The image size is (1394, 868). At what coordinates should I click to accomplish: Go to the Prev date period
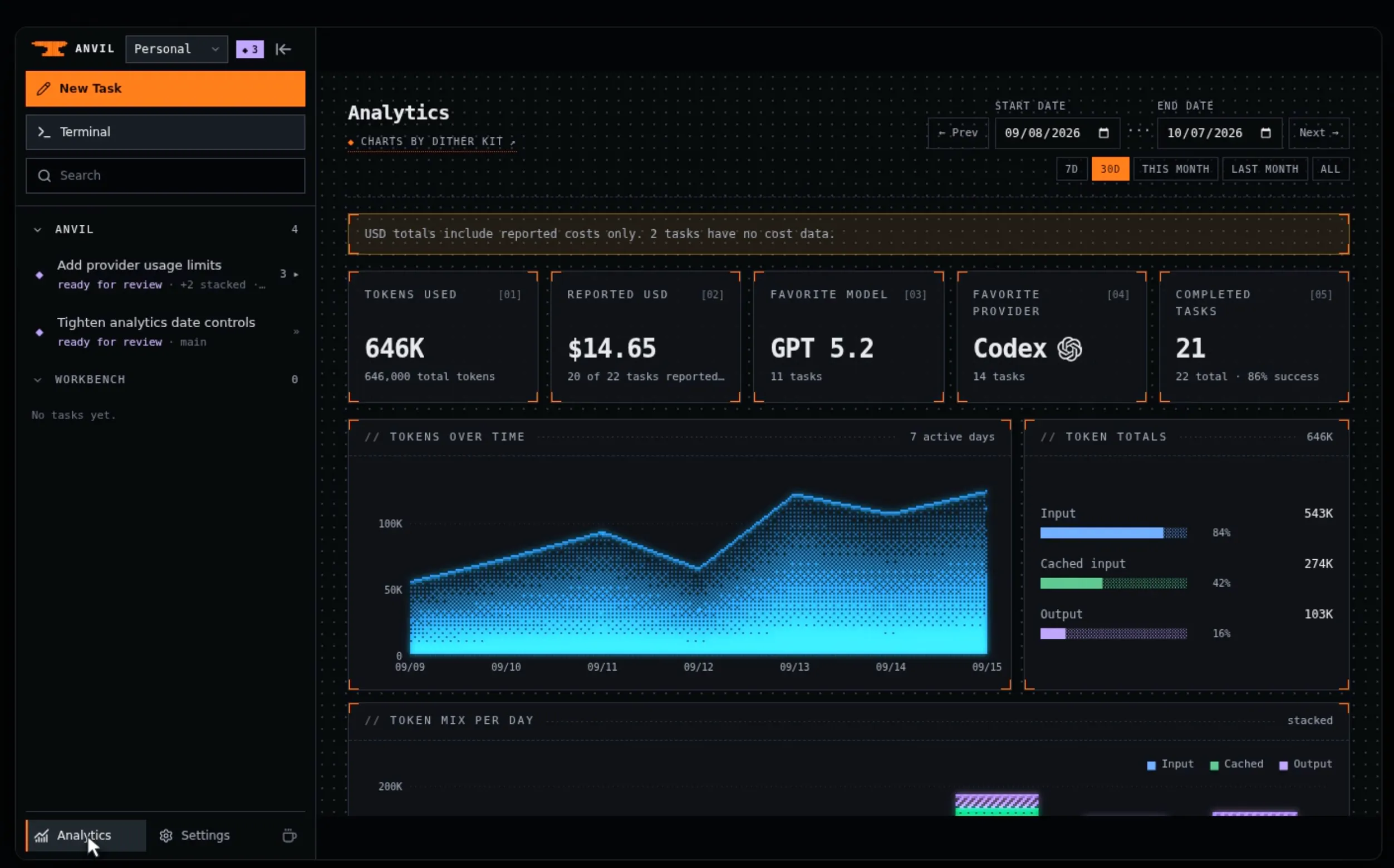(958, 132)
